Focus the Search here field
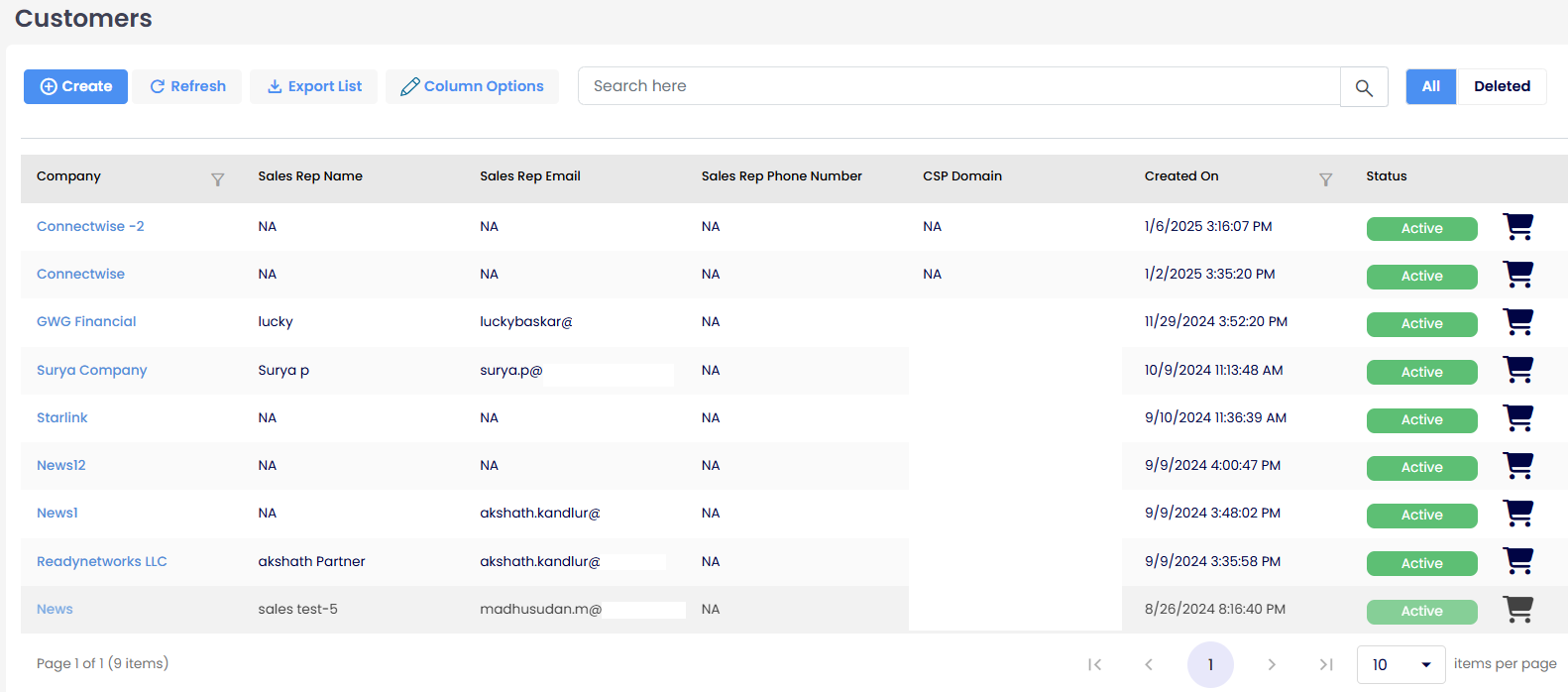Image resolution: width=1568 pixels, height=692 pixels. [x=958, y=86]
